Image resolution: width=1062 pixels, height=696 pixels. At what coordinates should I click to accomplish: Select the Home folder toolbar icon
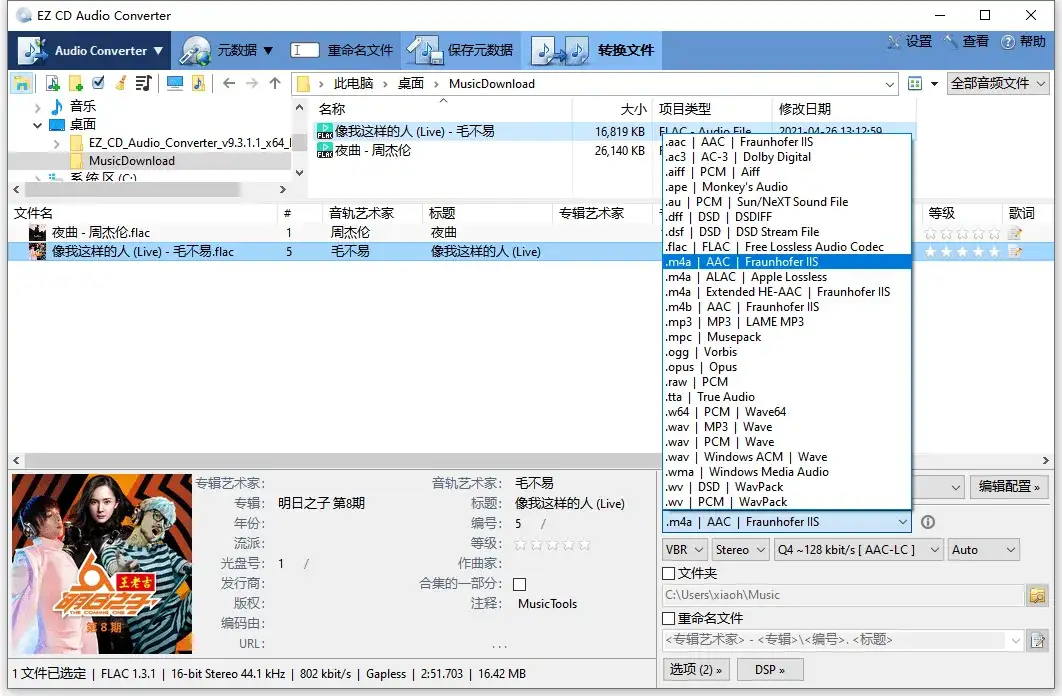(22, 83)
